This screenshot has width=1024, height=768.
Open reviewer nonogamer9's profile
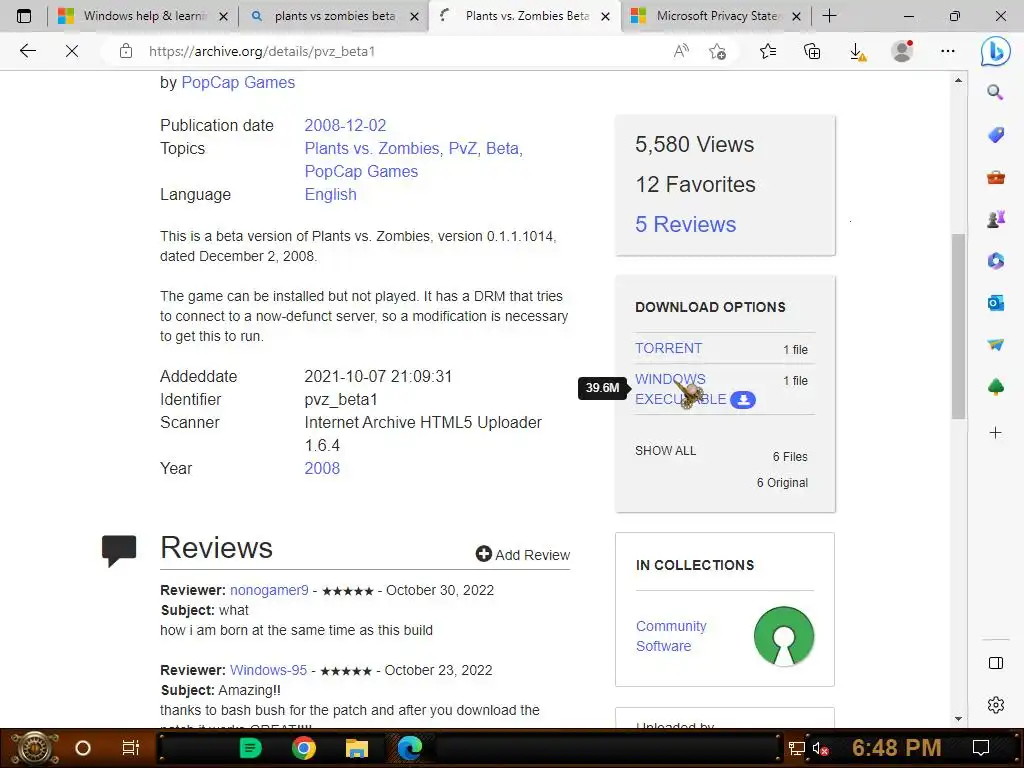coord(269,590)
